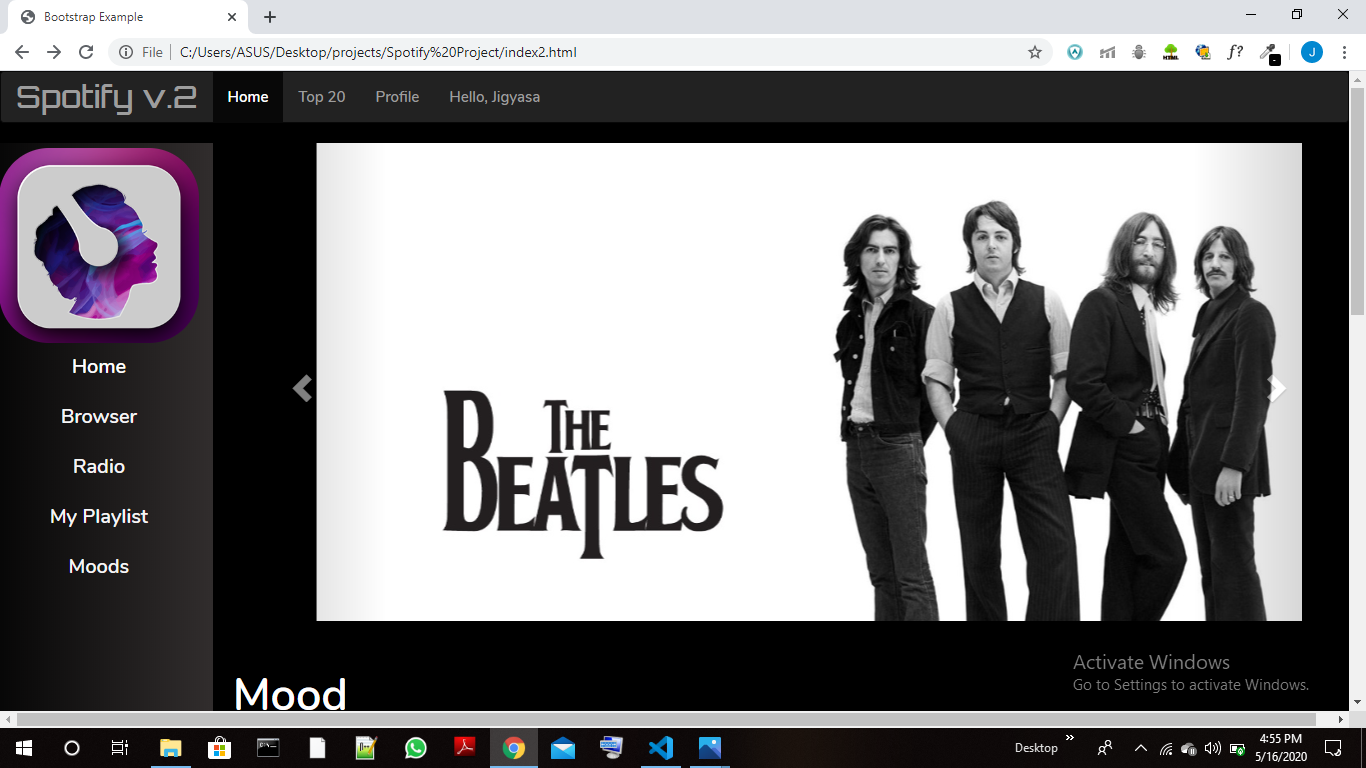This screenshot has width=1366, height=768.
Task: Open Task View on taskbar
Action: pyautogui.click(x=119, y=747)
